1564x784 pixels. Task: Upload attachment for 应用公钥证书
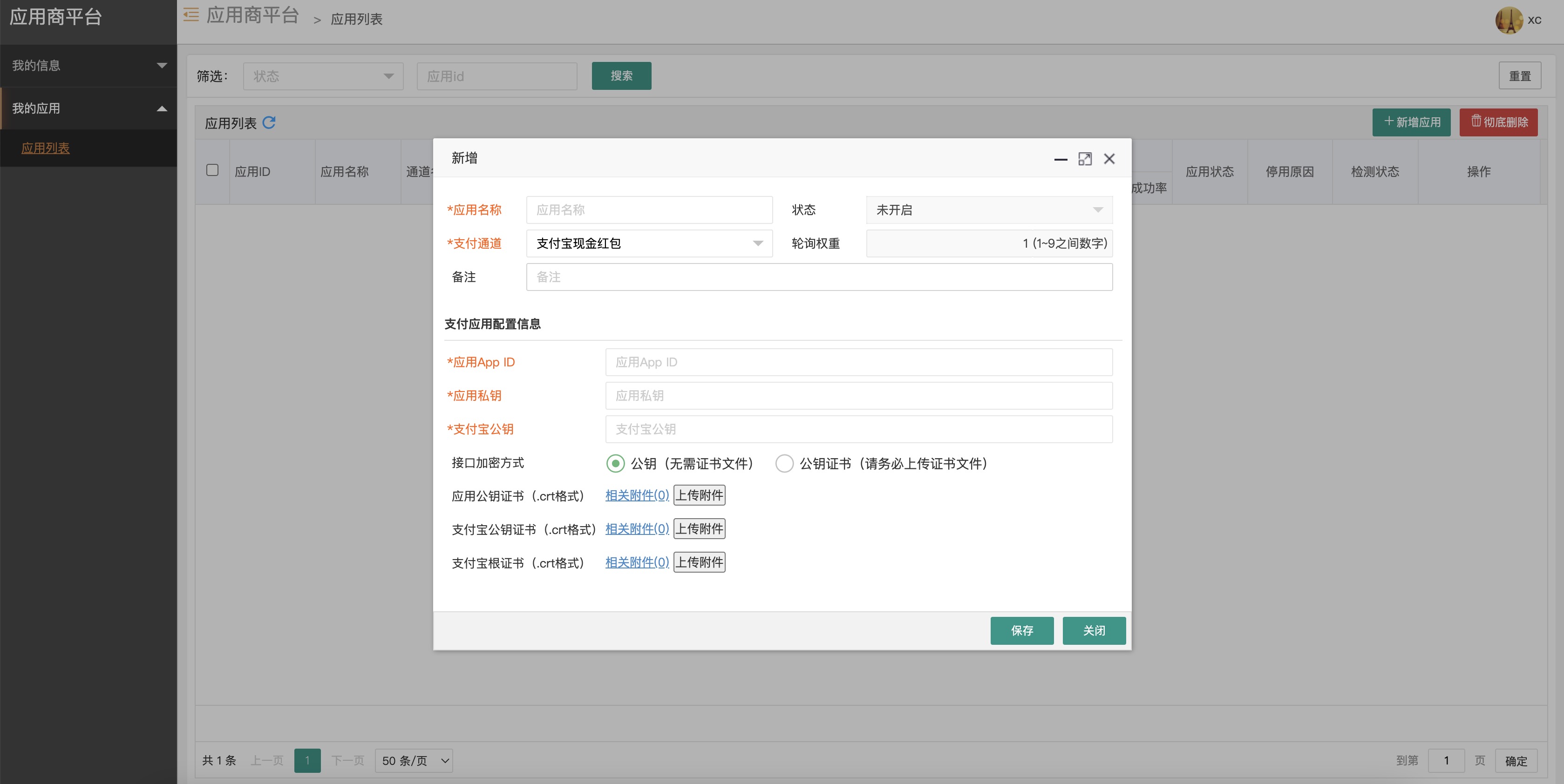[700, 495]
